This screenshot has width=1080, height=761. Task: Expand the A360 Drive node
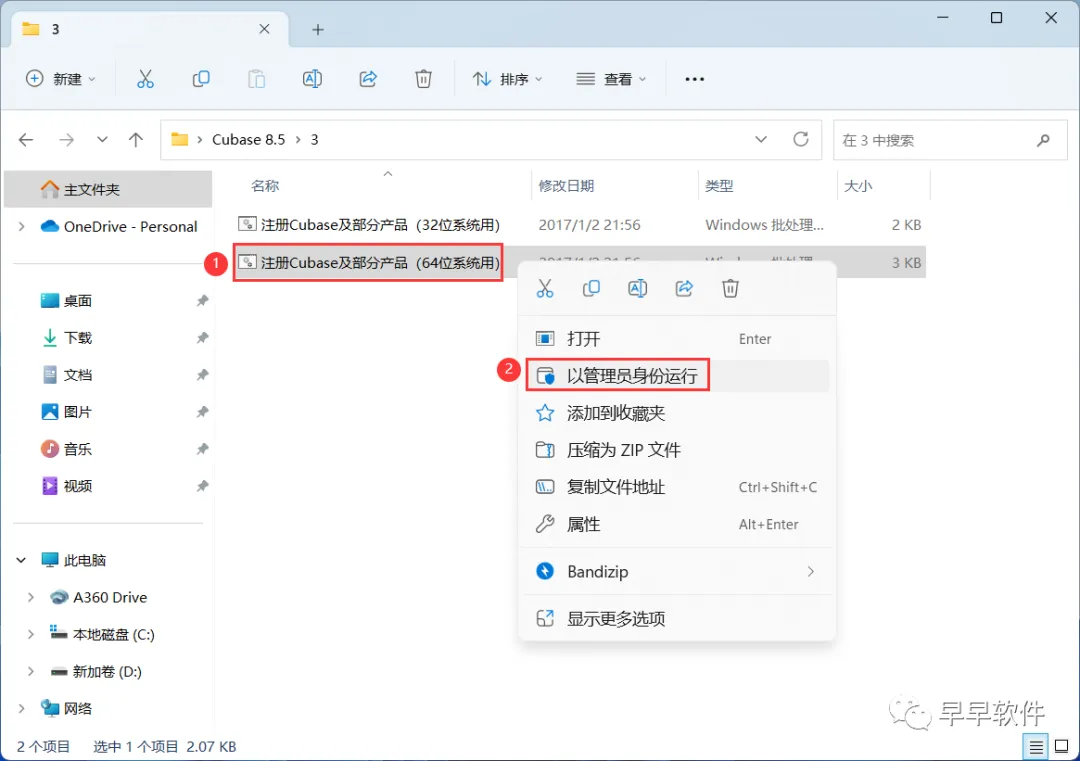[30, 598]
